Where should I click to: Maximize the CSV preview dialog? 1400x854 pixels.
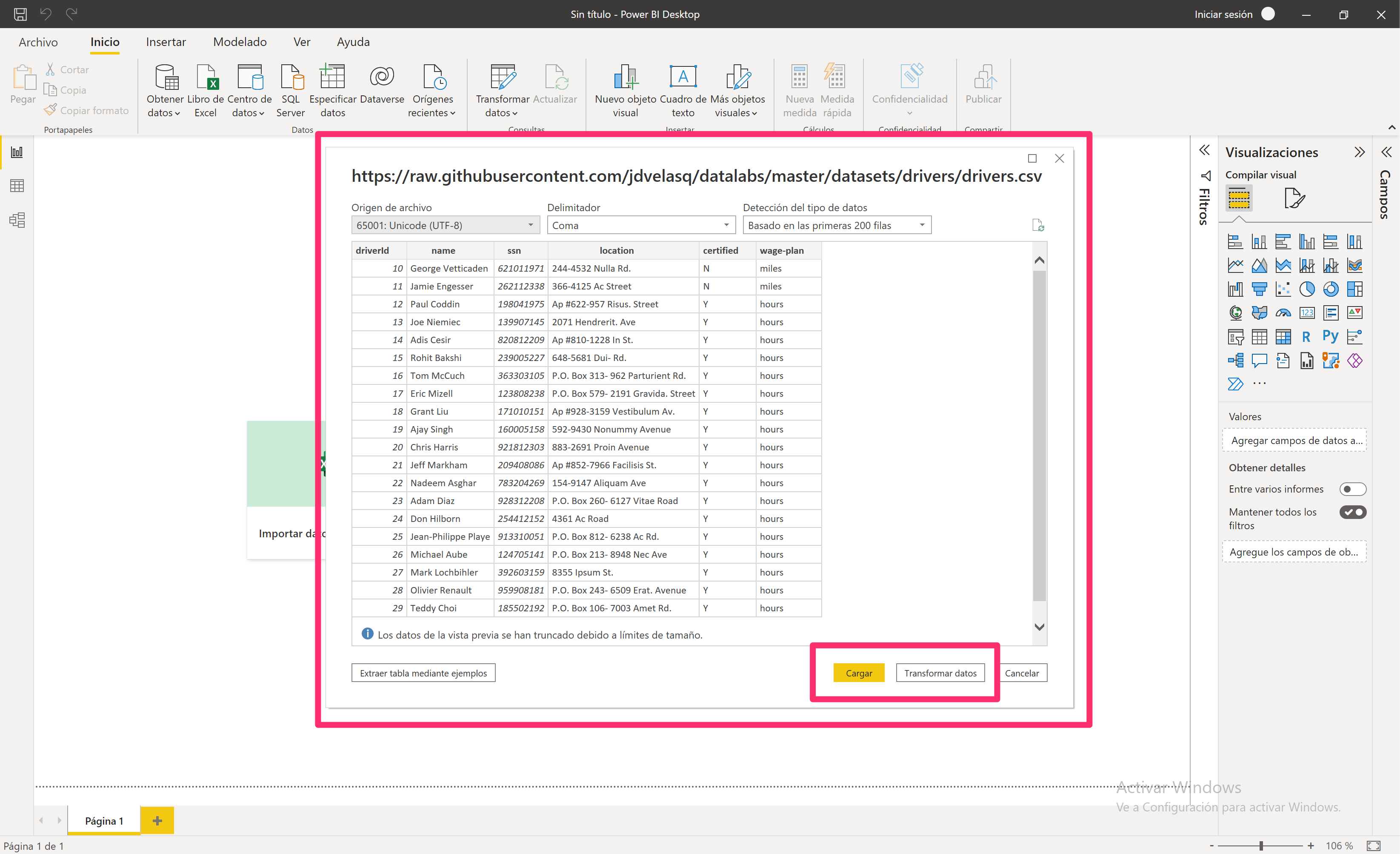point(1032,159)
